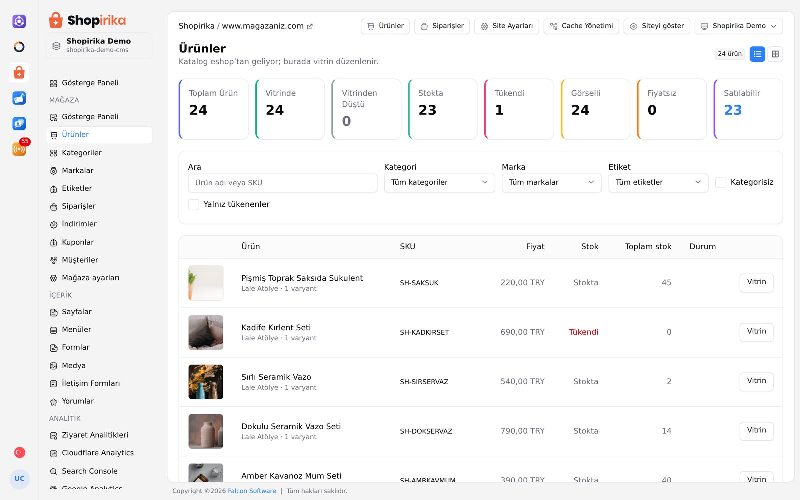Click price 540,00 TRY
The image size is (800, 500).
tap(522, 382)
